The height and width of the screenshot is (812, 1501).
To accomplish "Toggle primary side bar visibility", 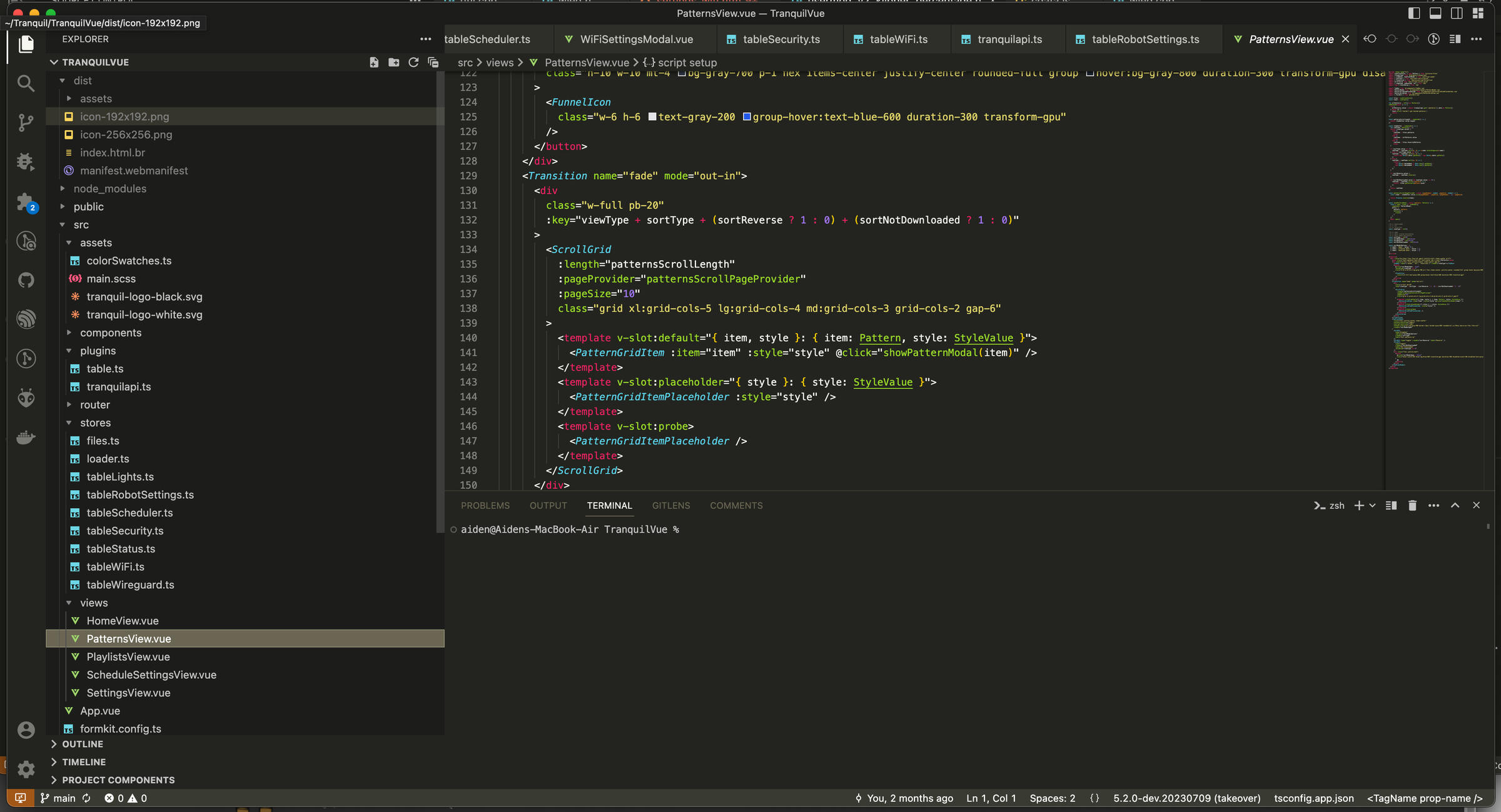I will coord(1414,13).
